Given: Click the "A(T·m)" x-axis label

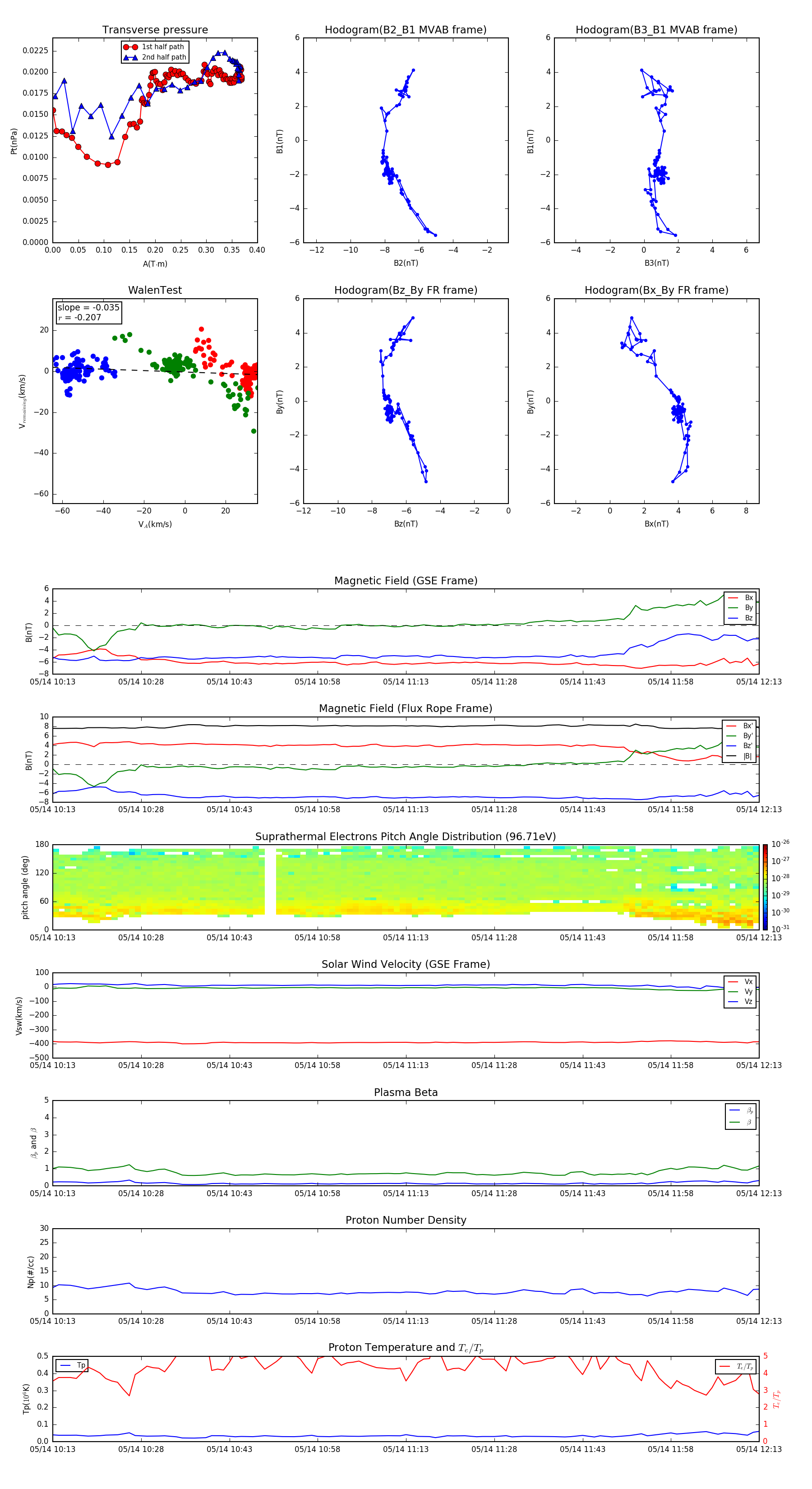Looking at the screenshot, I should (155, 264).
